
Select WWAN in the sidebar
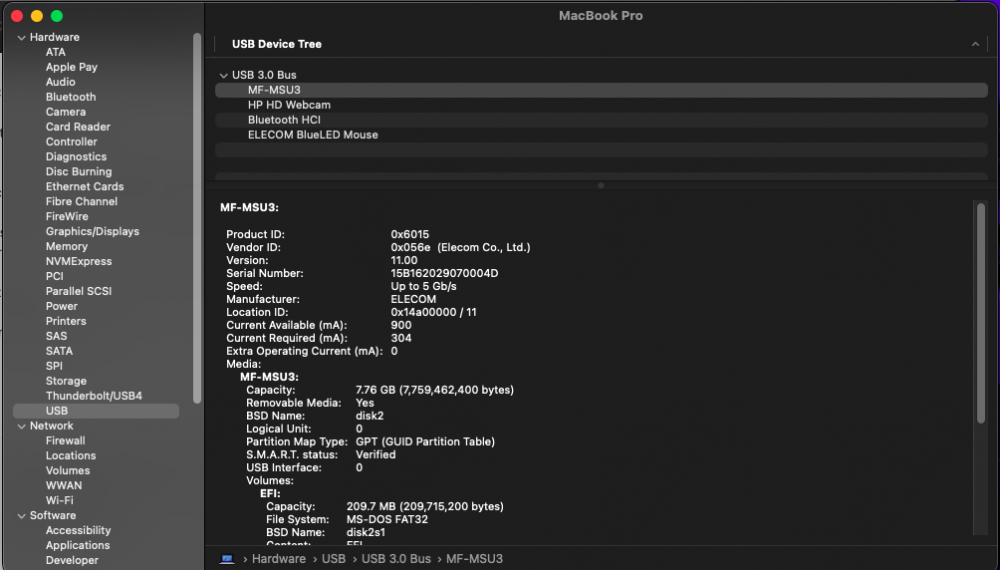pyautogui.click(x=64, y=485)
